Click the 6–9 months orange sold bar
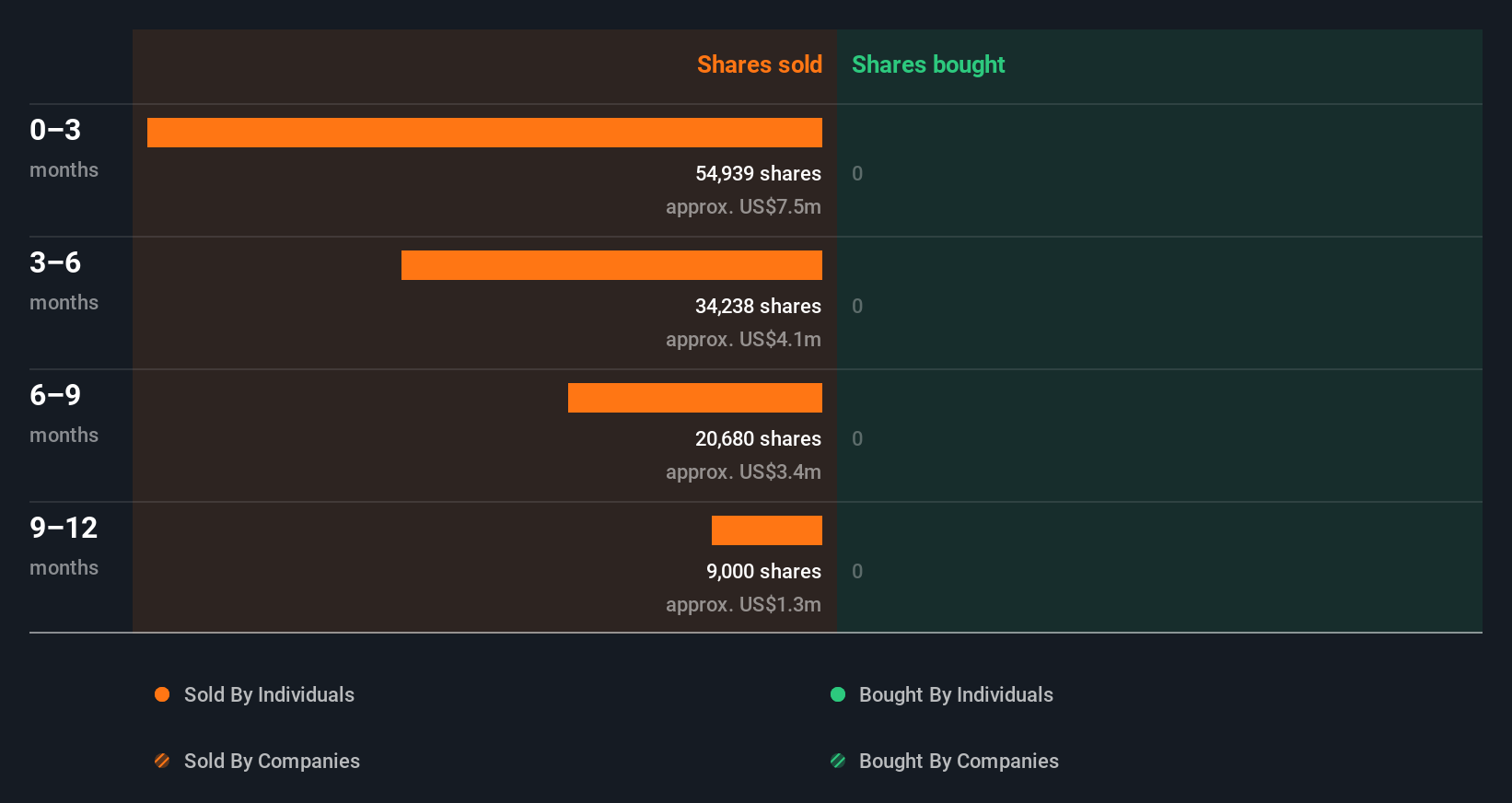The image size is (1512, 803). pyautogui.click(x=695, y=398)
